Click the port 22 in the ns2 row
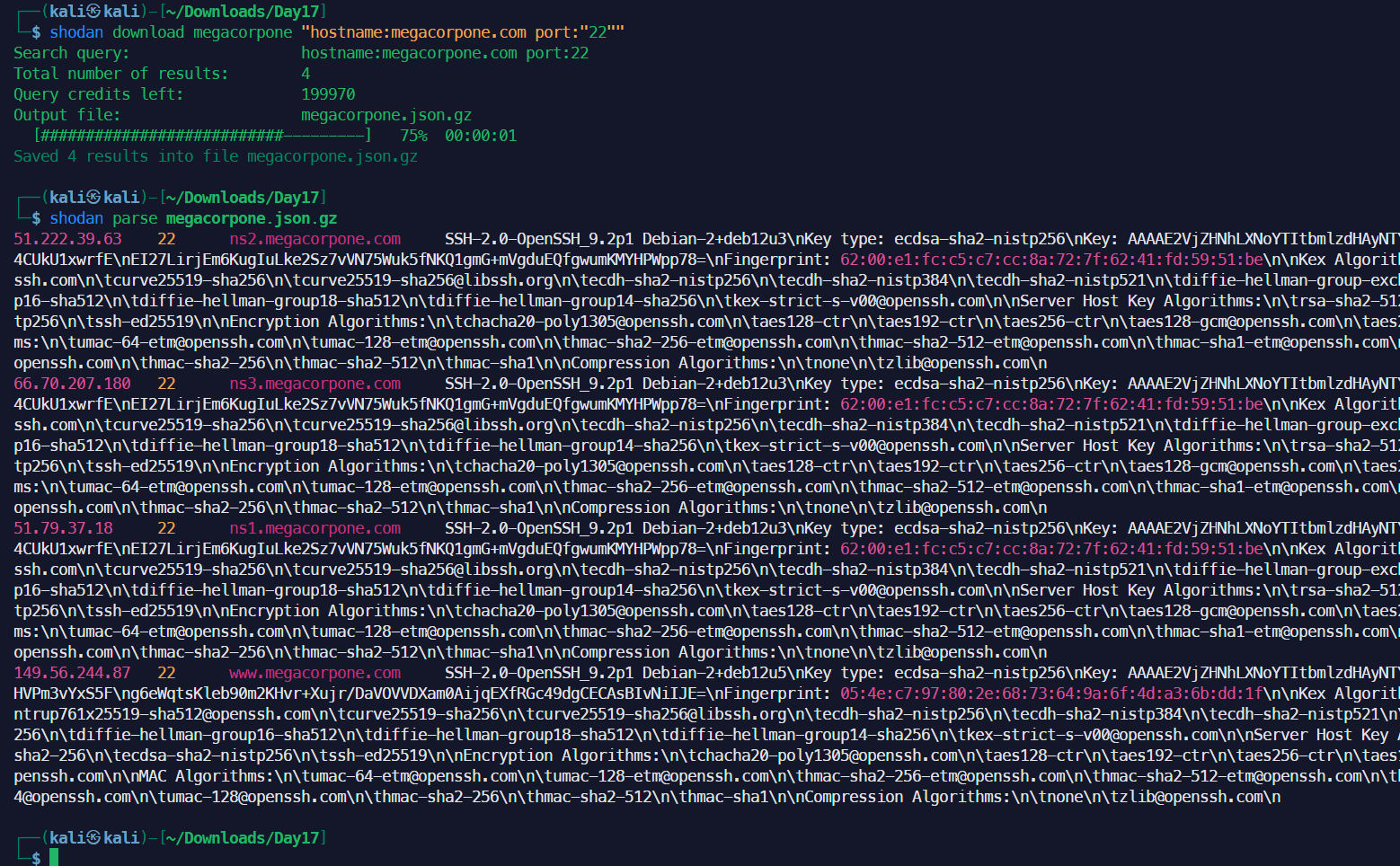The height and width of the screenshot is (866, 1400). pyautogui.click(x=166, y=239)
